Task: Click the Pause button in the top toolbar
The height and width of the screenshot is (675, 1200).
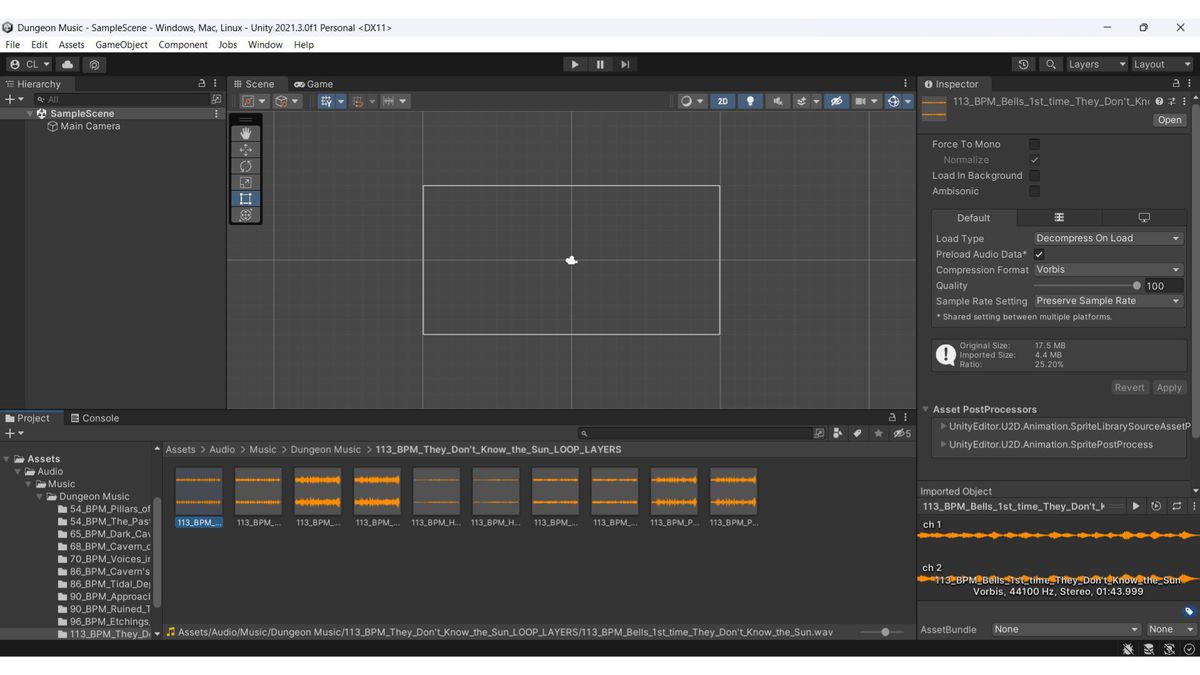Action: click(600, 64)
